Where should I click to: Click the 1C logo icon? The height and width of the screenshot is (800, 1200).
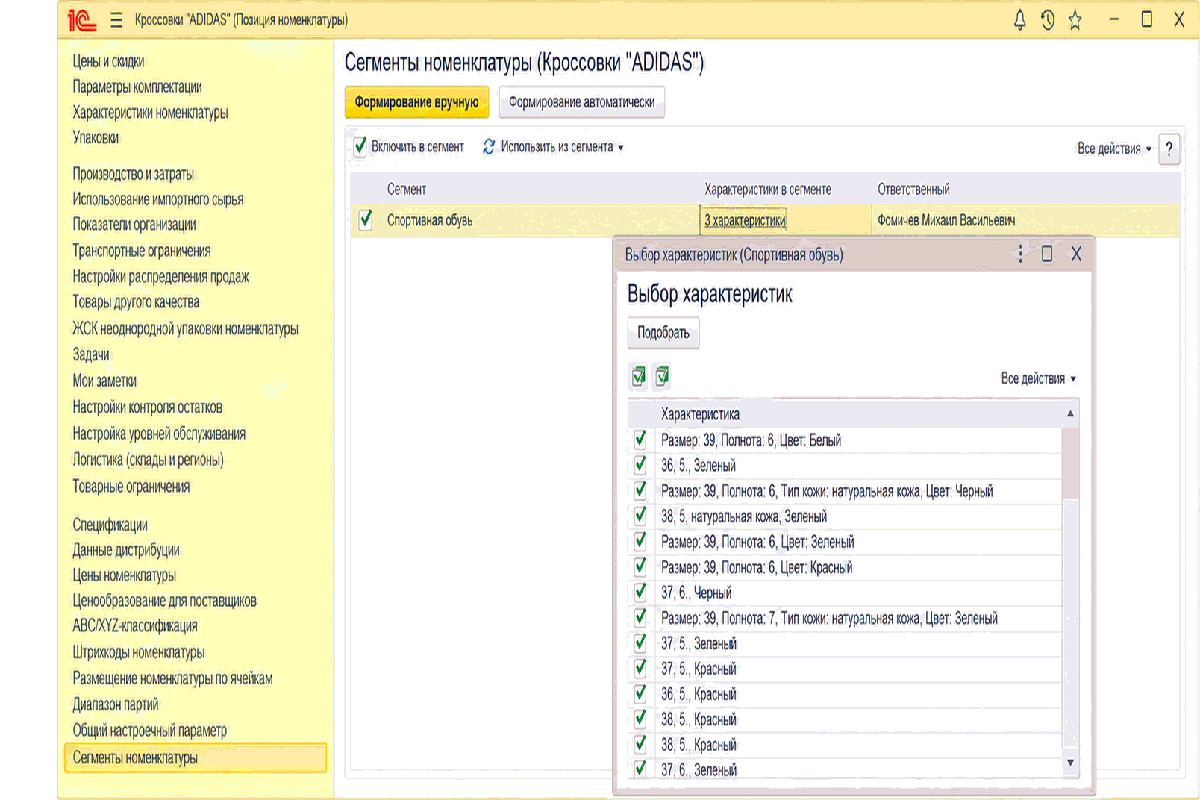coord(84,20)
